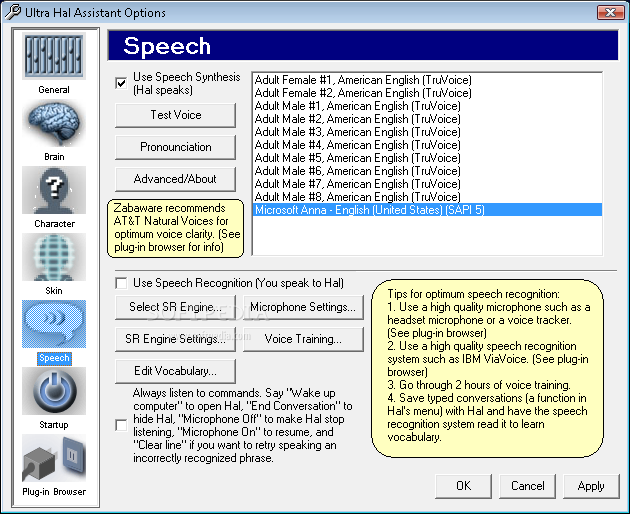Open the Plug-in Browser plug icon
This screenshot has width=630, height=514.
point(54,458)
